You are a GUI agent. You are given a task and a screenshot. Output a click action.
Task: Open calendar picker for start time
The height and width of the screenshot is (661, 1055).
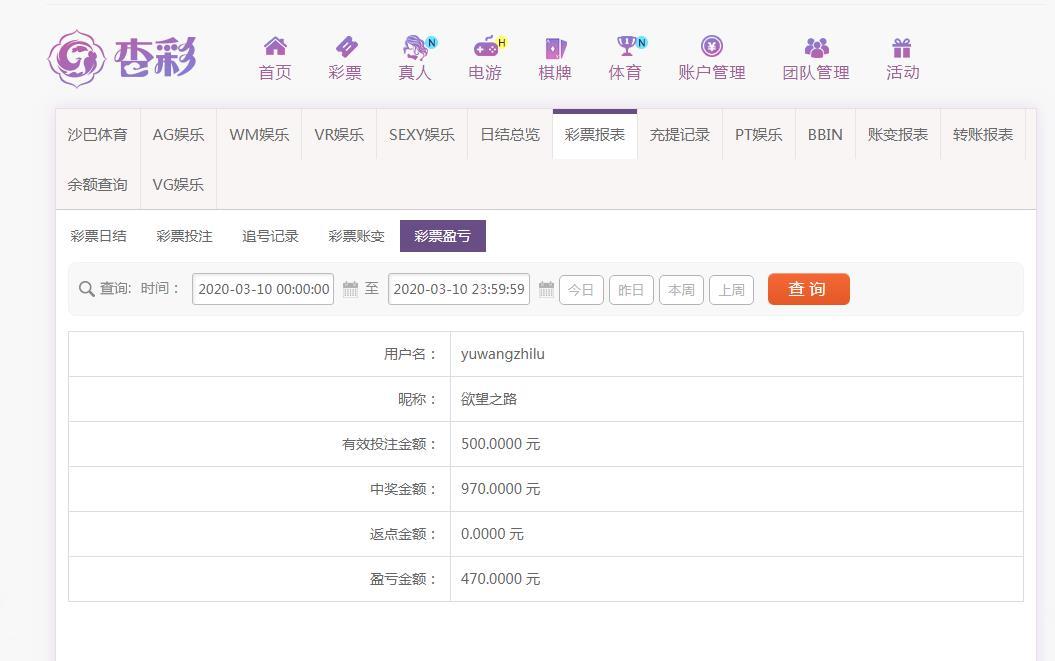(351, 289)
